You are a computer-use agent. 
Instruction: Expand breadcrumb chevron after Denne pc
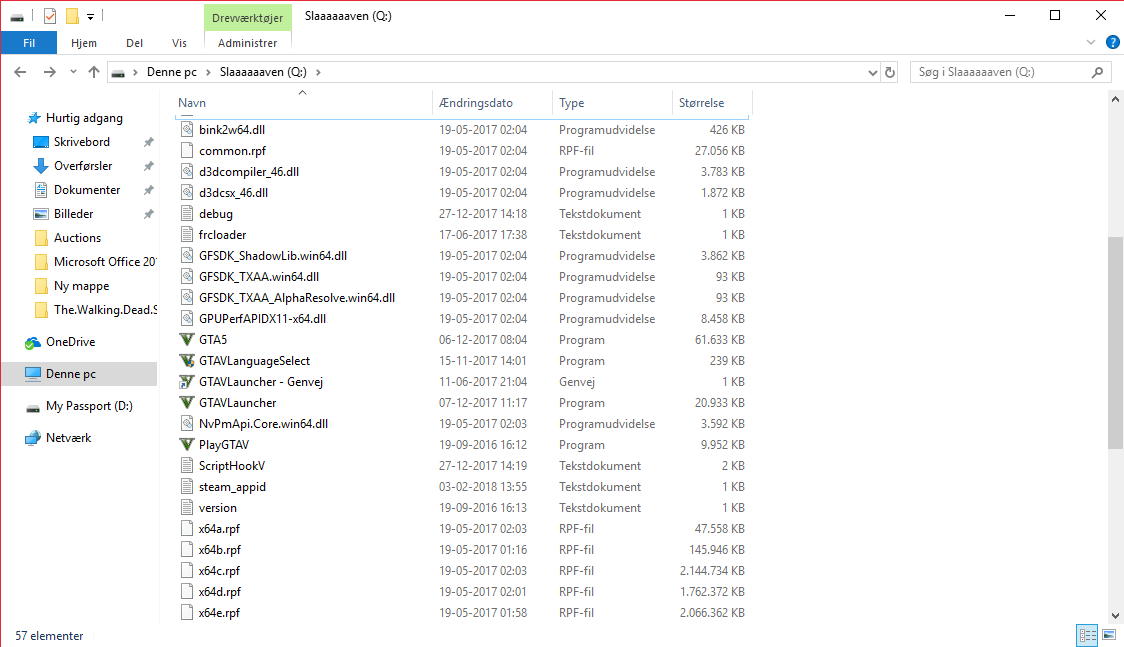pyautogui.click(x=208, y=72)
